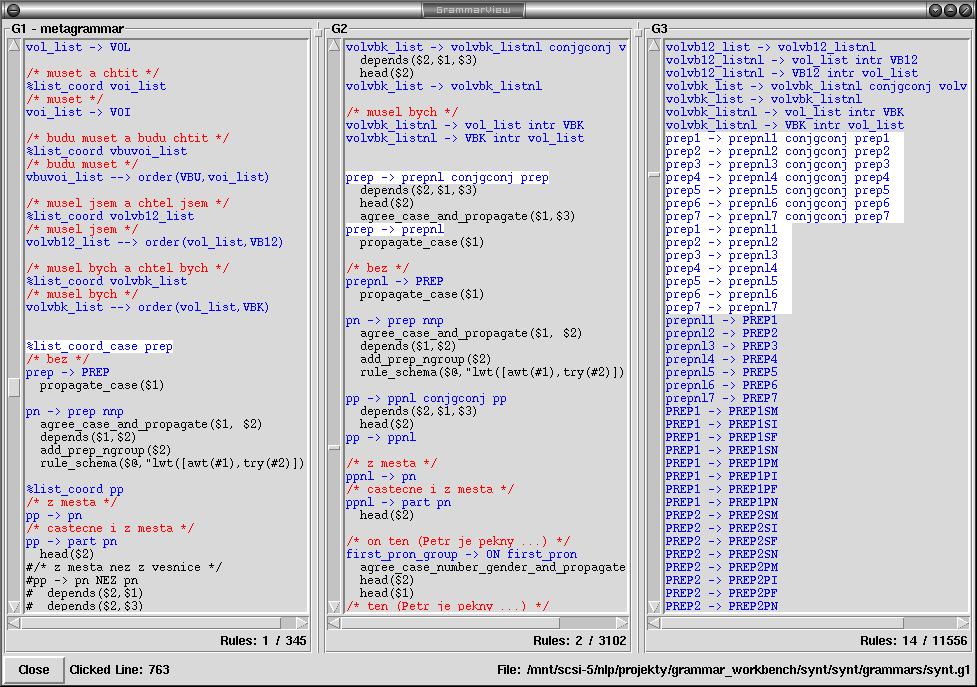Viewport: 977px width, 687px height.
Task: Click the GrammarView title label
Action: 473,9
